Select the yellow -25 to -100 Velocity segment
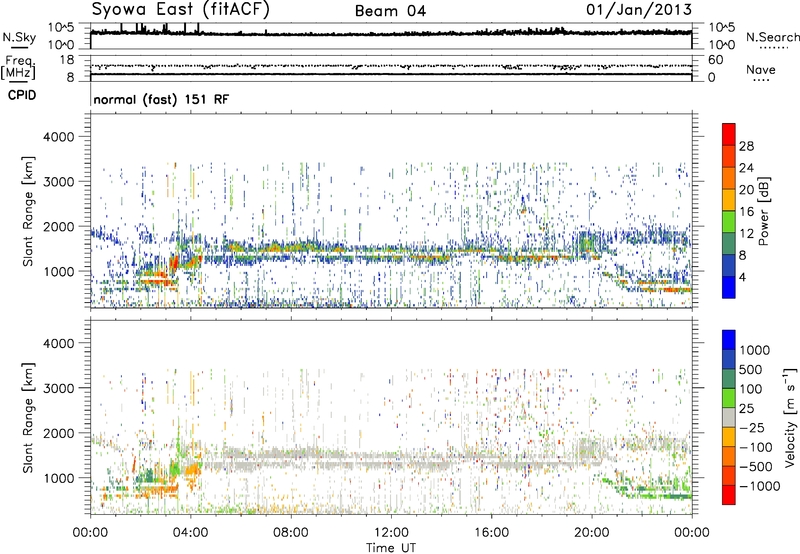Image resolution: width=800 pixels, height=554 pixels. click(729, 437)
